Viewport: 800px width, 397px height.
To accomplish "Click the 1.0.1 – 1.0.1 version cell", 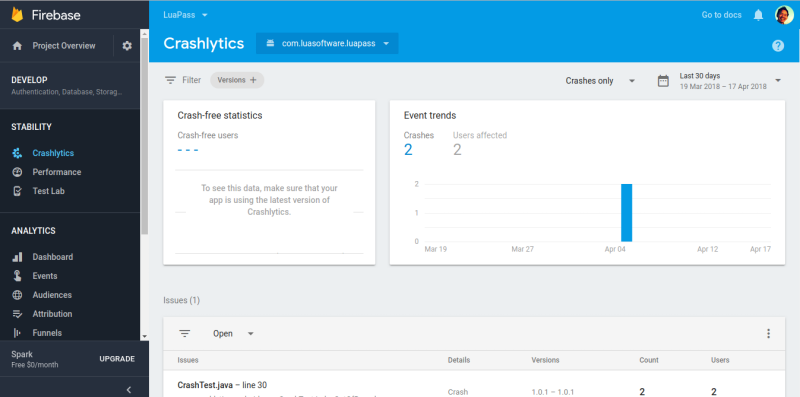I will (x=553, y=392).
